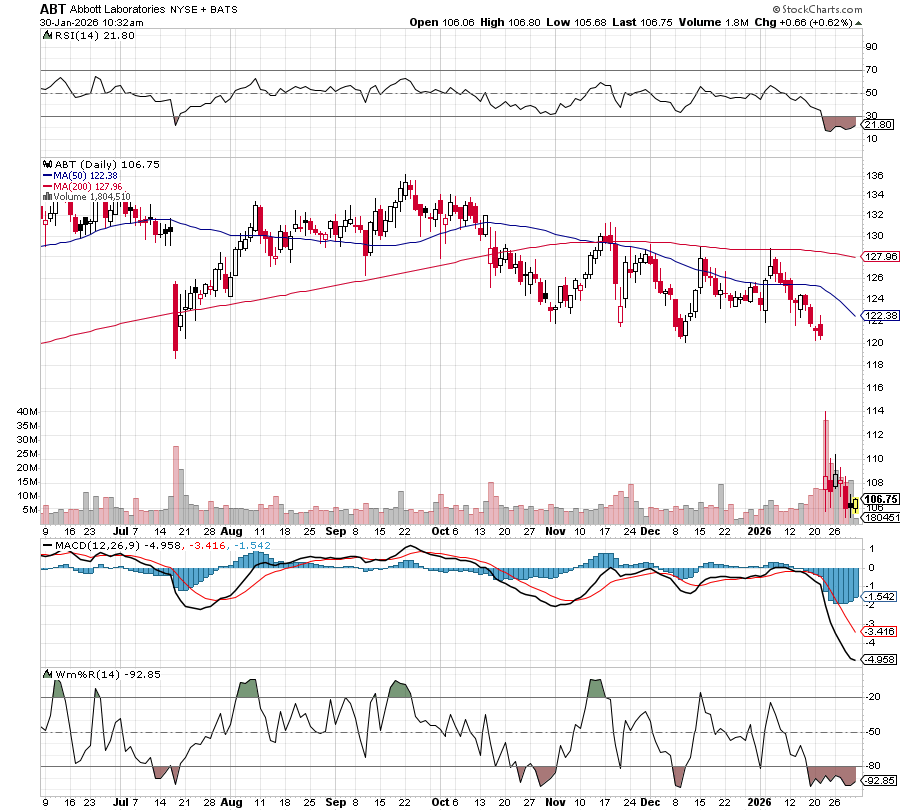Click the 106.75 last price tag
The image size is (900, 811).
click(880, 498)
